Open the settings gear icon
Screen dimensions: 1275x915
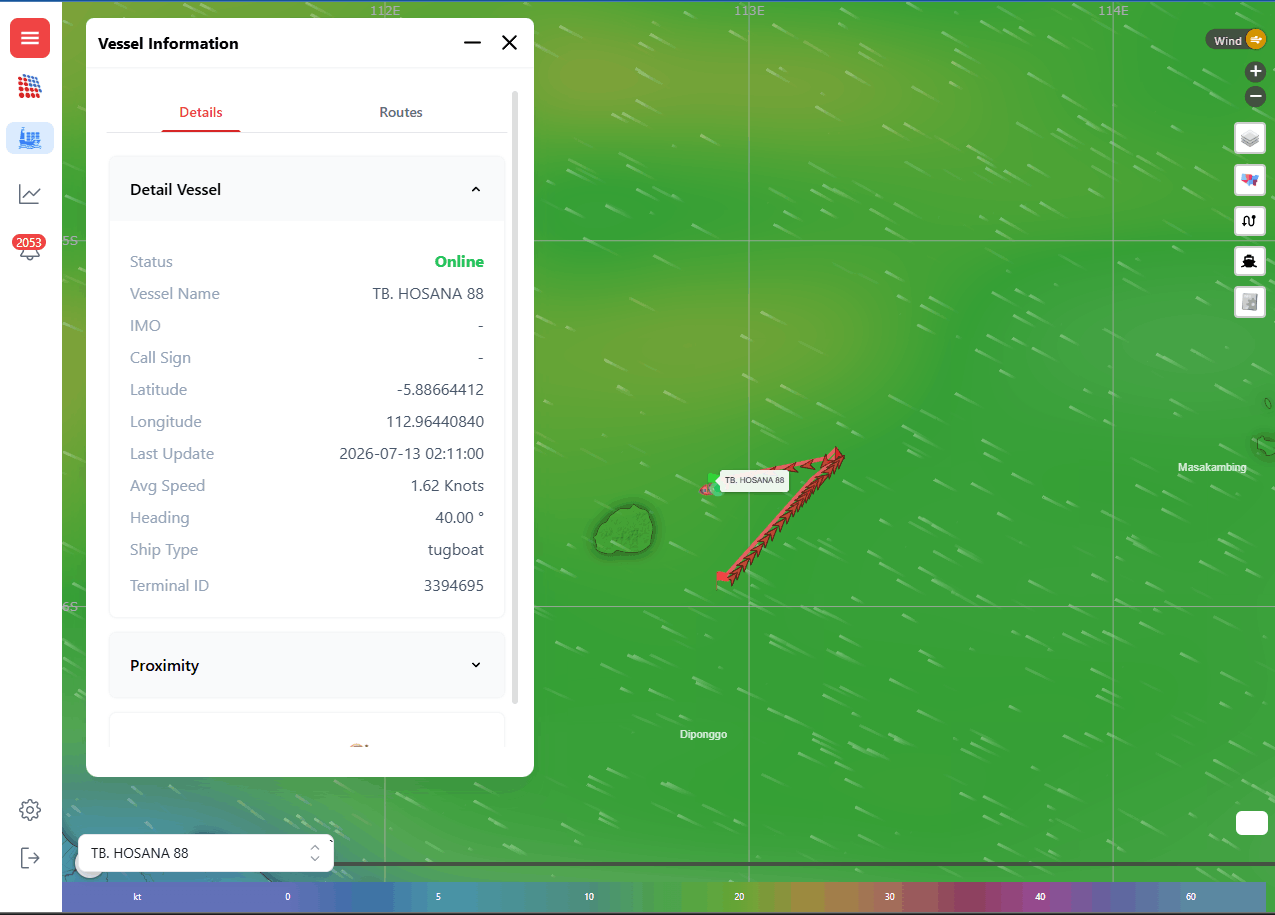[30, 810]
